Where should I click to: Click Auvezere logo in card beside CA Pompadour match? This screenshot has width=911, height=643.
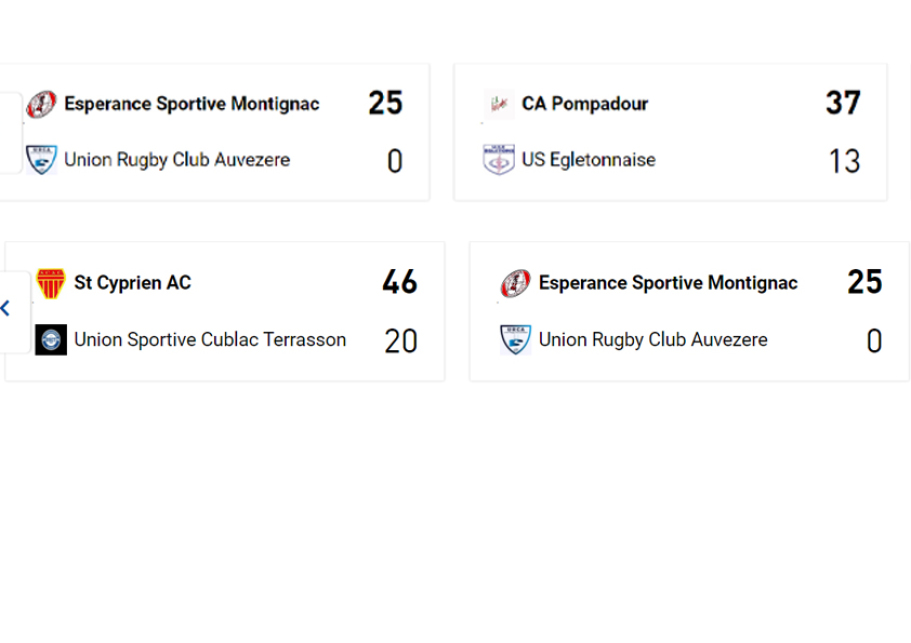(x=41, y=160)
